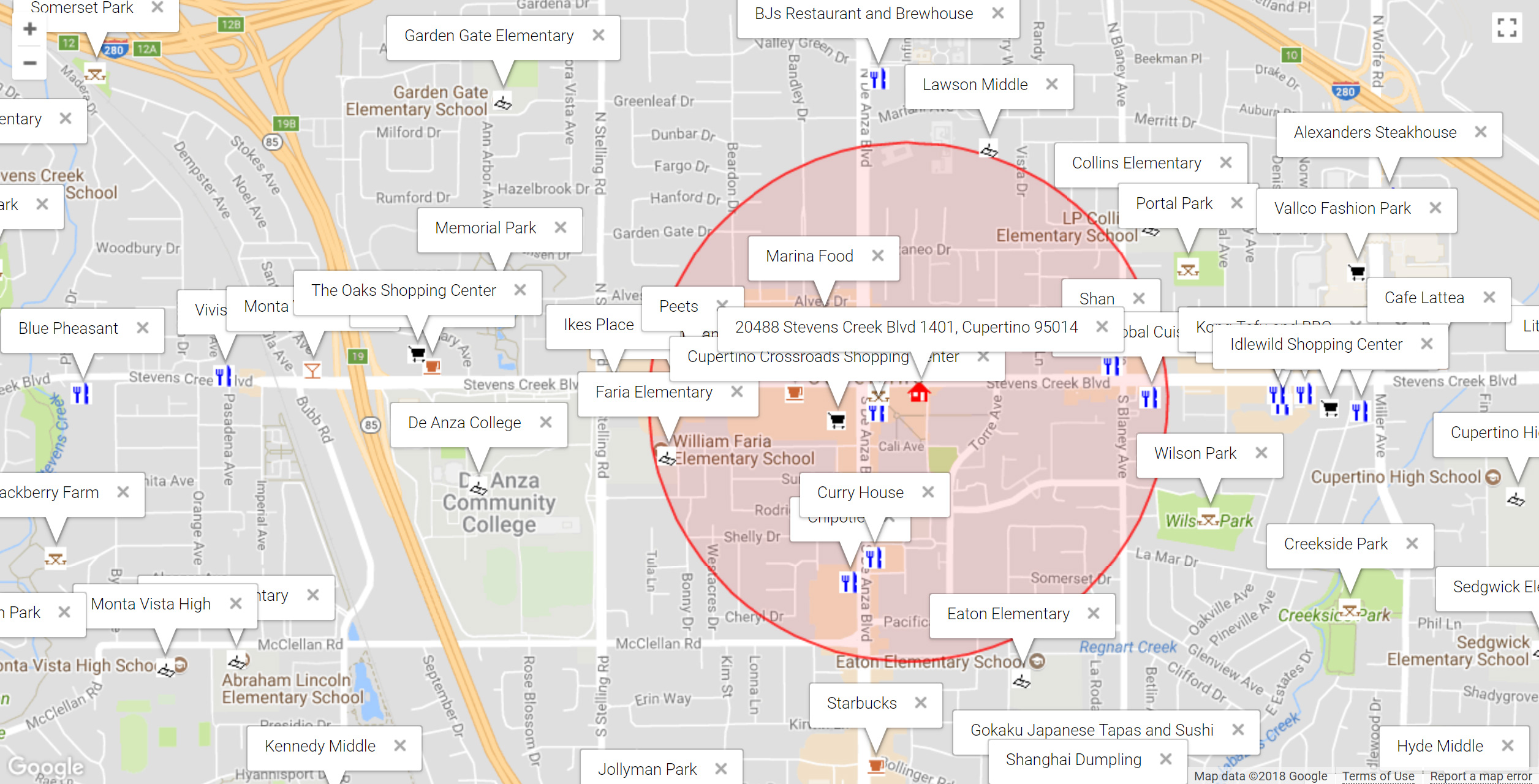Click the Monta Vista High school marker
This screenshot has width=1539, height=784.
[x=165, y=670]
